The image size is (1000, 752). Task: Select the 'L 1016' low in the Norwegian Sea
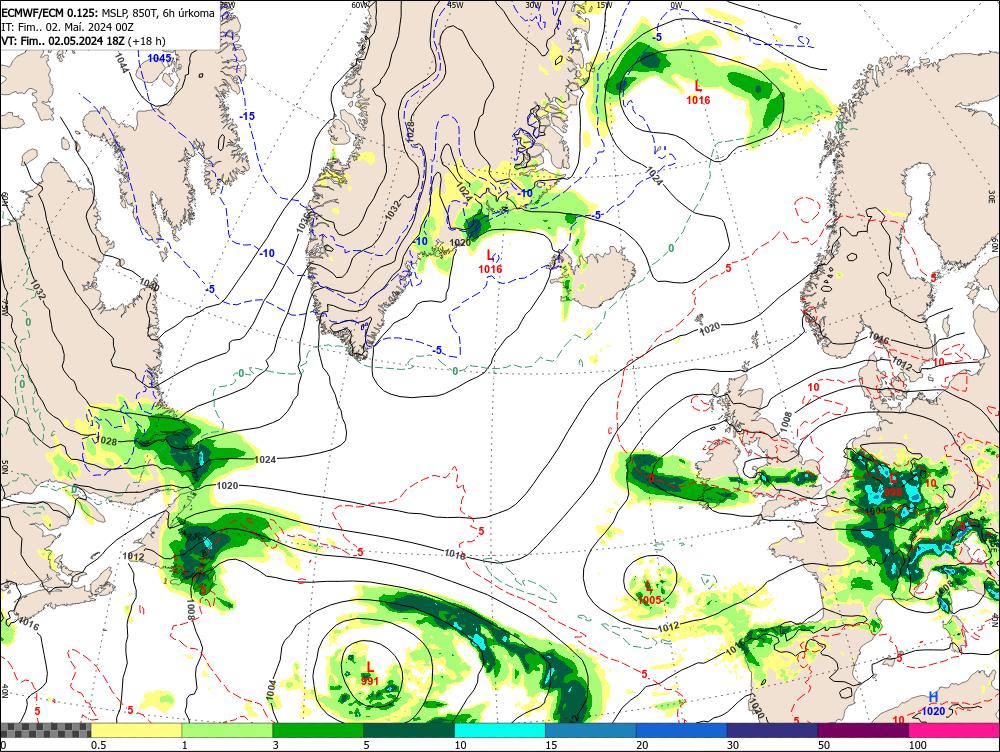coord(698,92)
